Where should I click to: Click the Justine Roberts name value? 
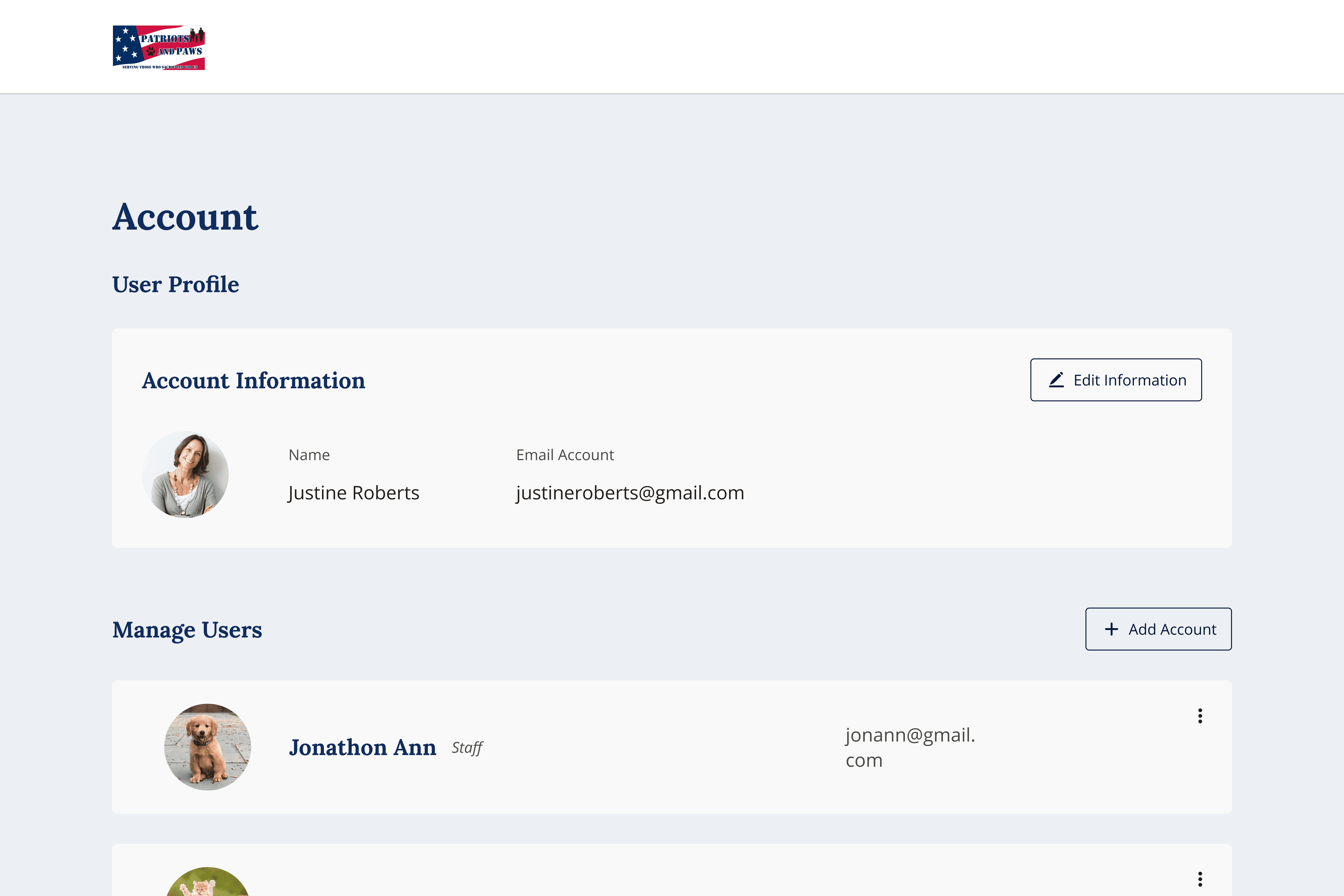click(x=354, y=493)
